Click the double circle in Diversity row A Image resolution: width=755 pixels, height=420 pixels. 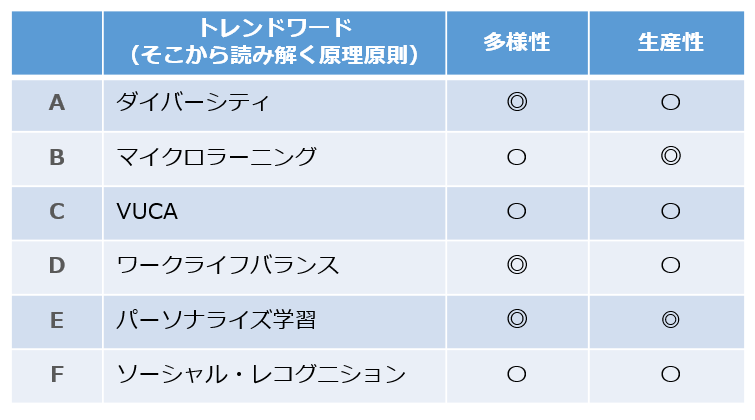[x=517, y=102]
